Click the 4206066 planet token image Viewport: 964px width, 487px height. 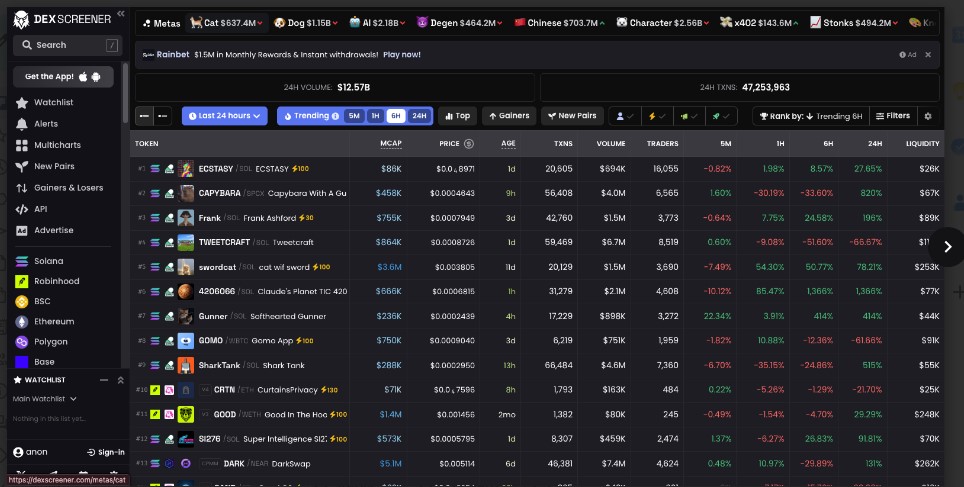(x=186, y=291)
